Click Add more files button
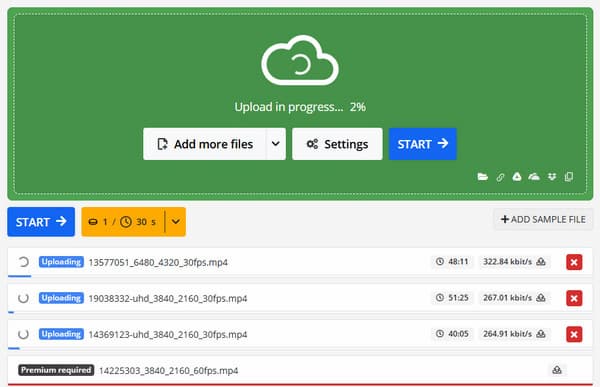Image resolution: width=600 pixels, height=387 pixels. point(205,144)
